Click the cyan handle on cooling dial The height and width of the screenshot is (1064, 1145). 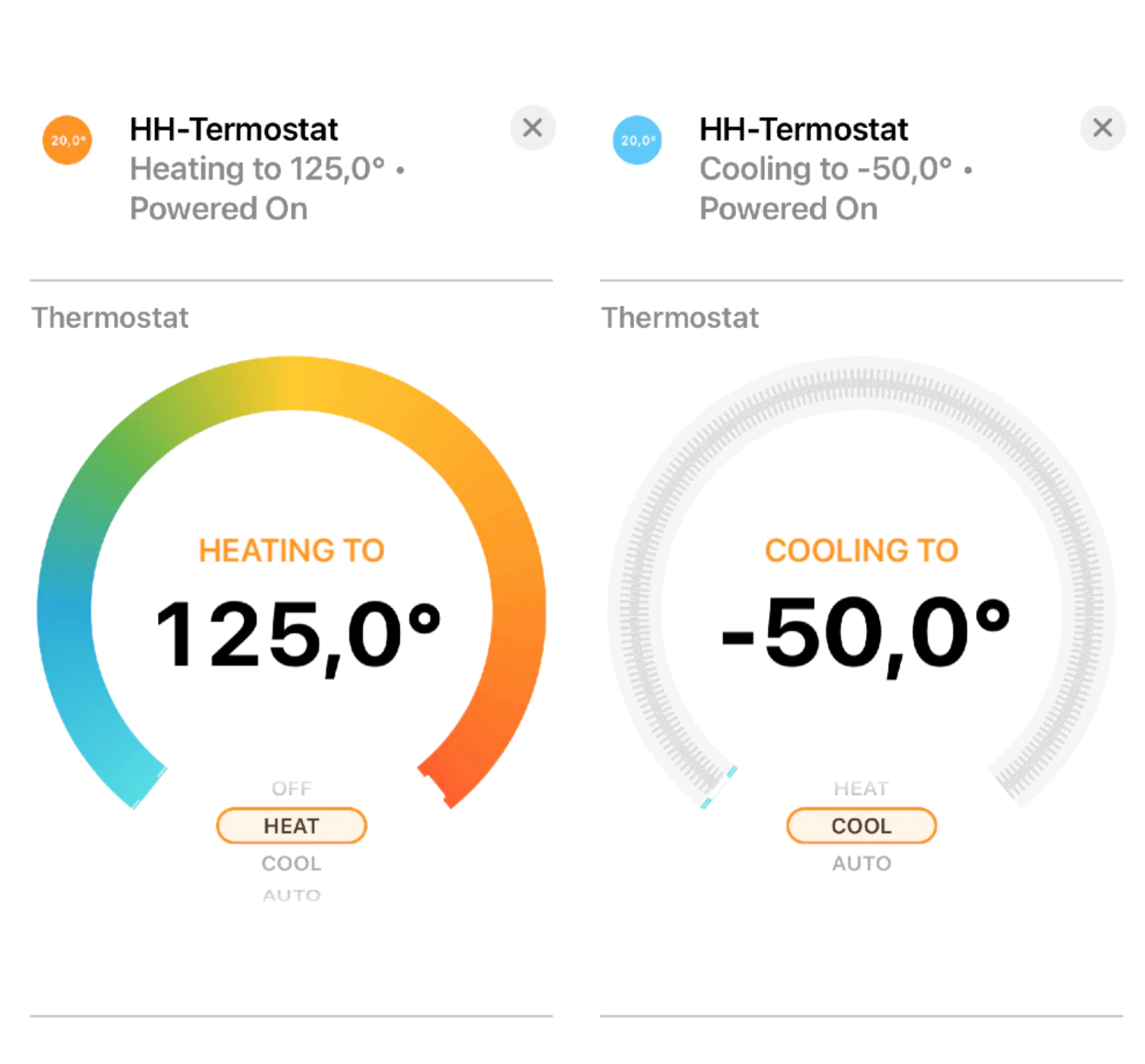[x=719, y=787]
